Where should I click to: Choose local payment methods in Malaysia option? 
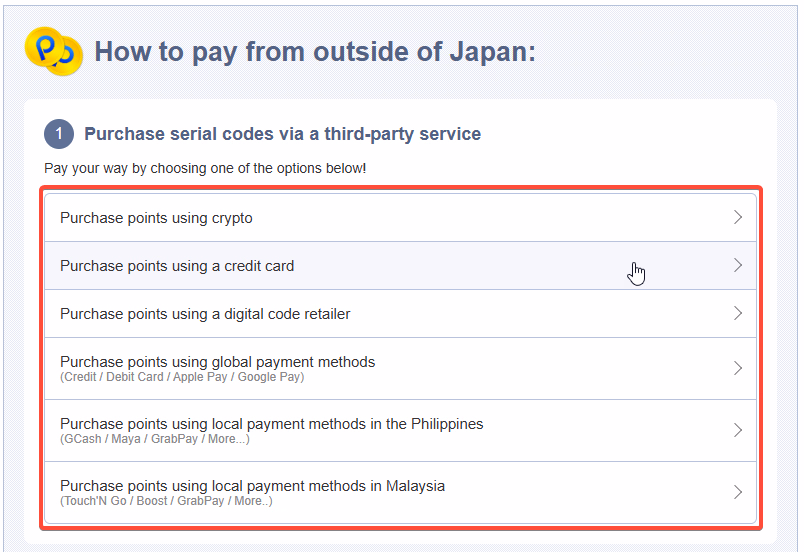400,493
